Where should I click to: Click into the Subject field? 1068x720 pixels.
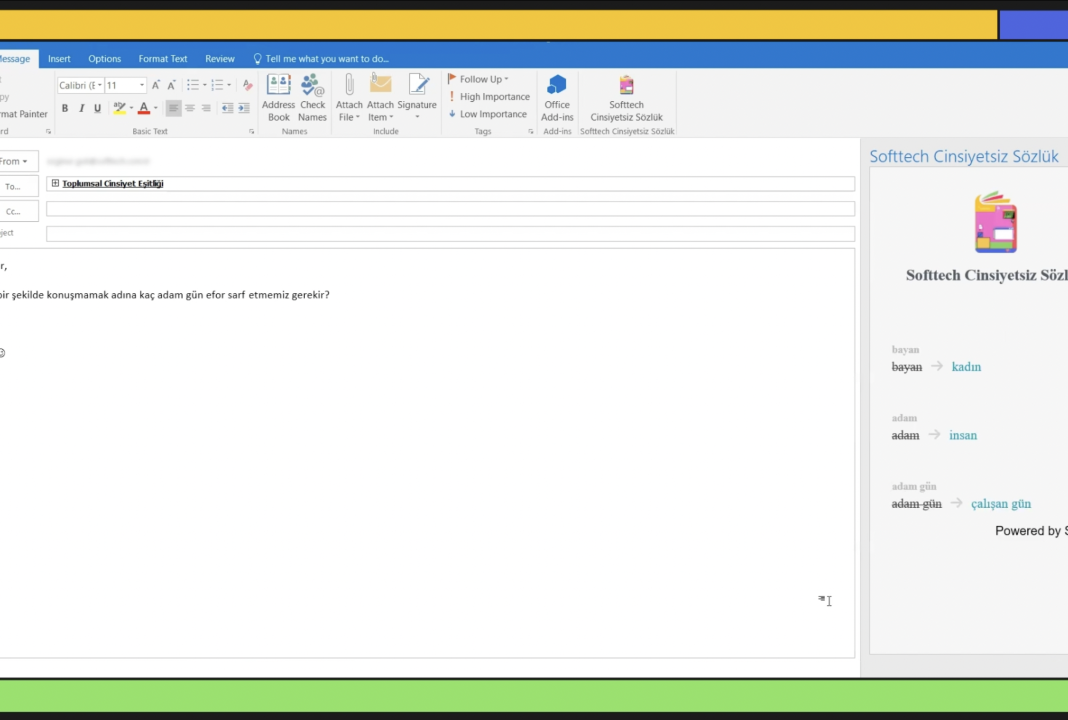pos(450,234)
